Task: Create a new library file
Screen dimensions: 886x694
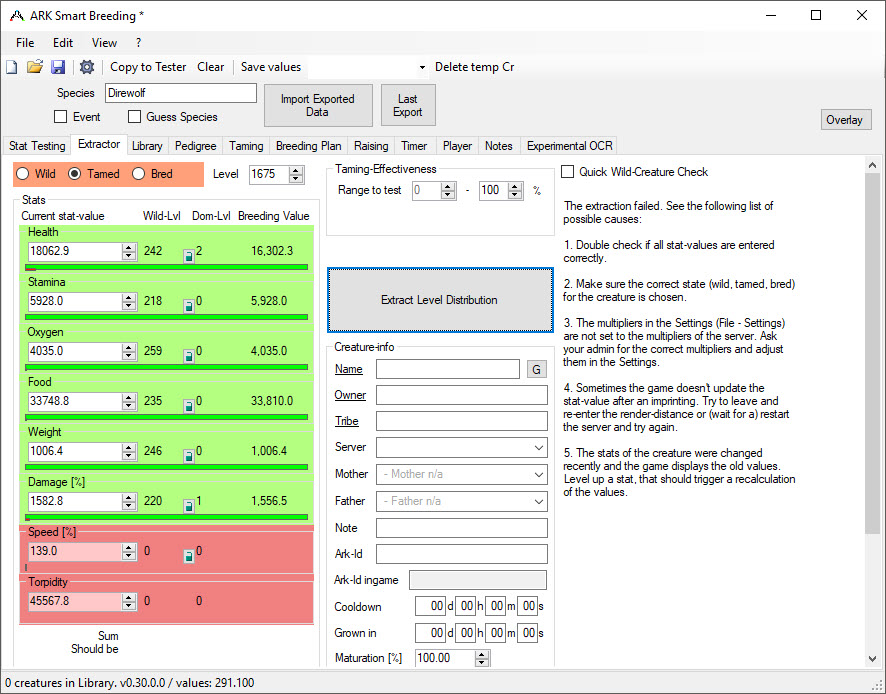Action: (x=11, y=66)
